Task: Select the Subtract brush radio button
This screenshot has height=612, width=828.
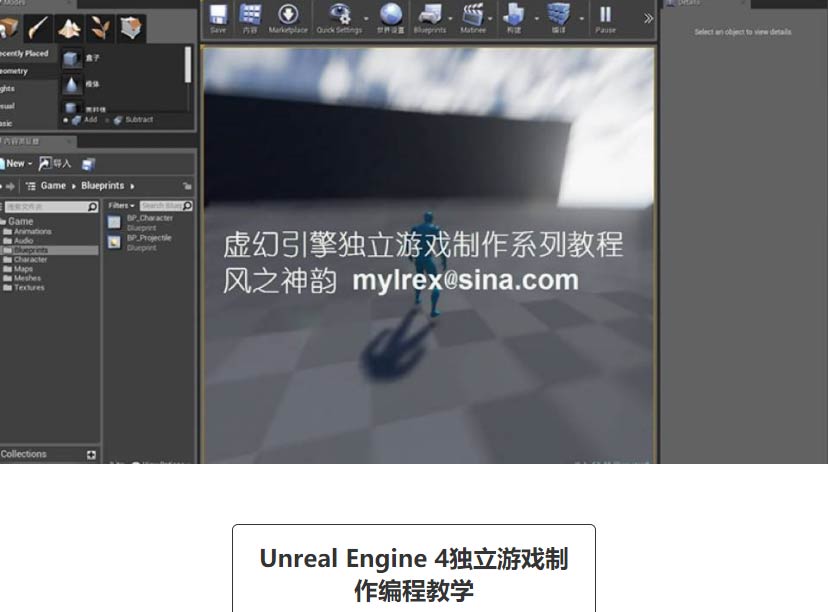Action: click(x=107, y=120)
